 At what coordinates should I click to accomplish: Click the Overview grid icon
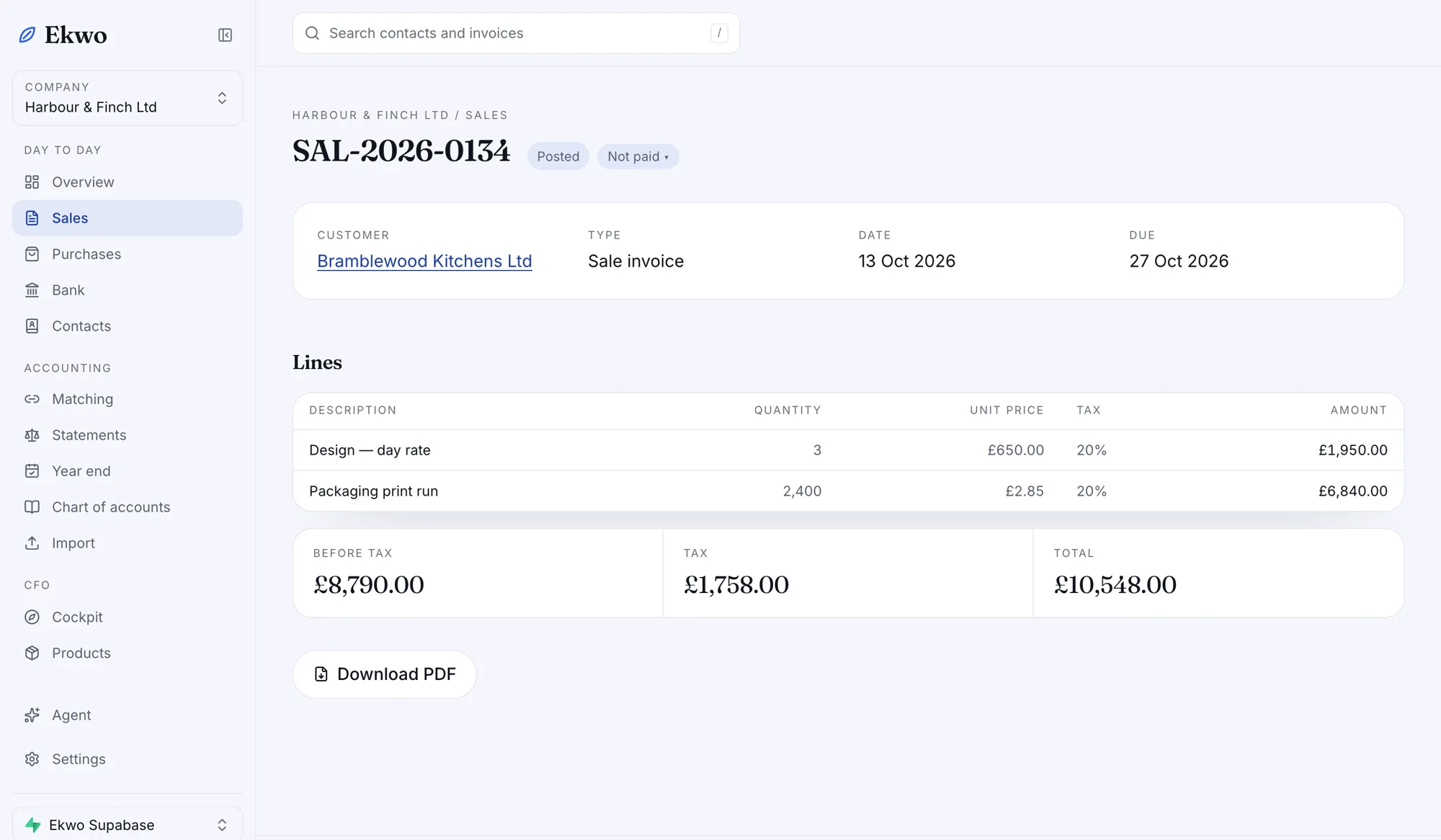(32, 182)
